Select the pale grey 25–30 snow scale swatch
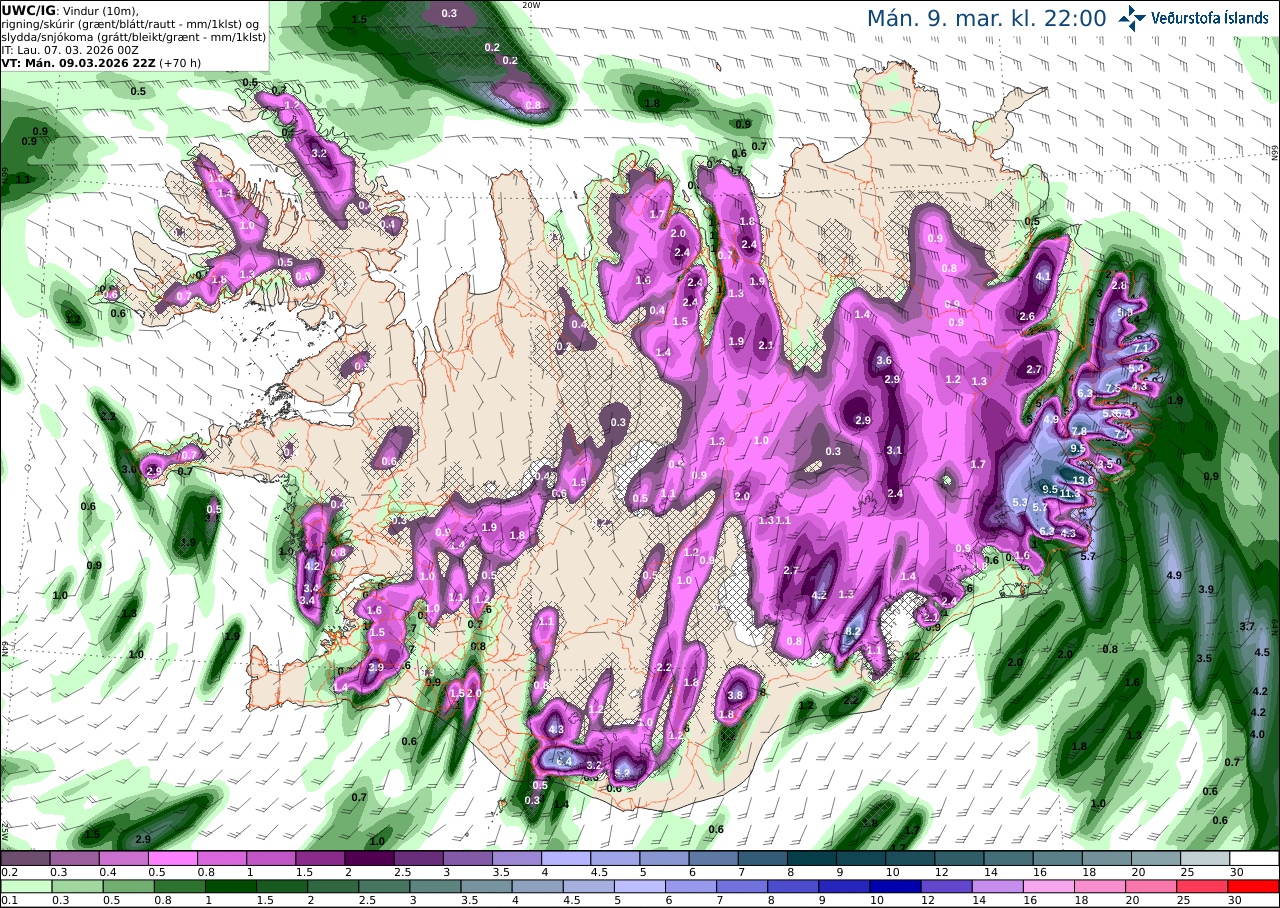1280x908 pixels. (x=1205, y=858)
